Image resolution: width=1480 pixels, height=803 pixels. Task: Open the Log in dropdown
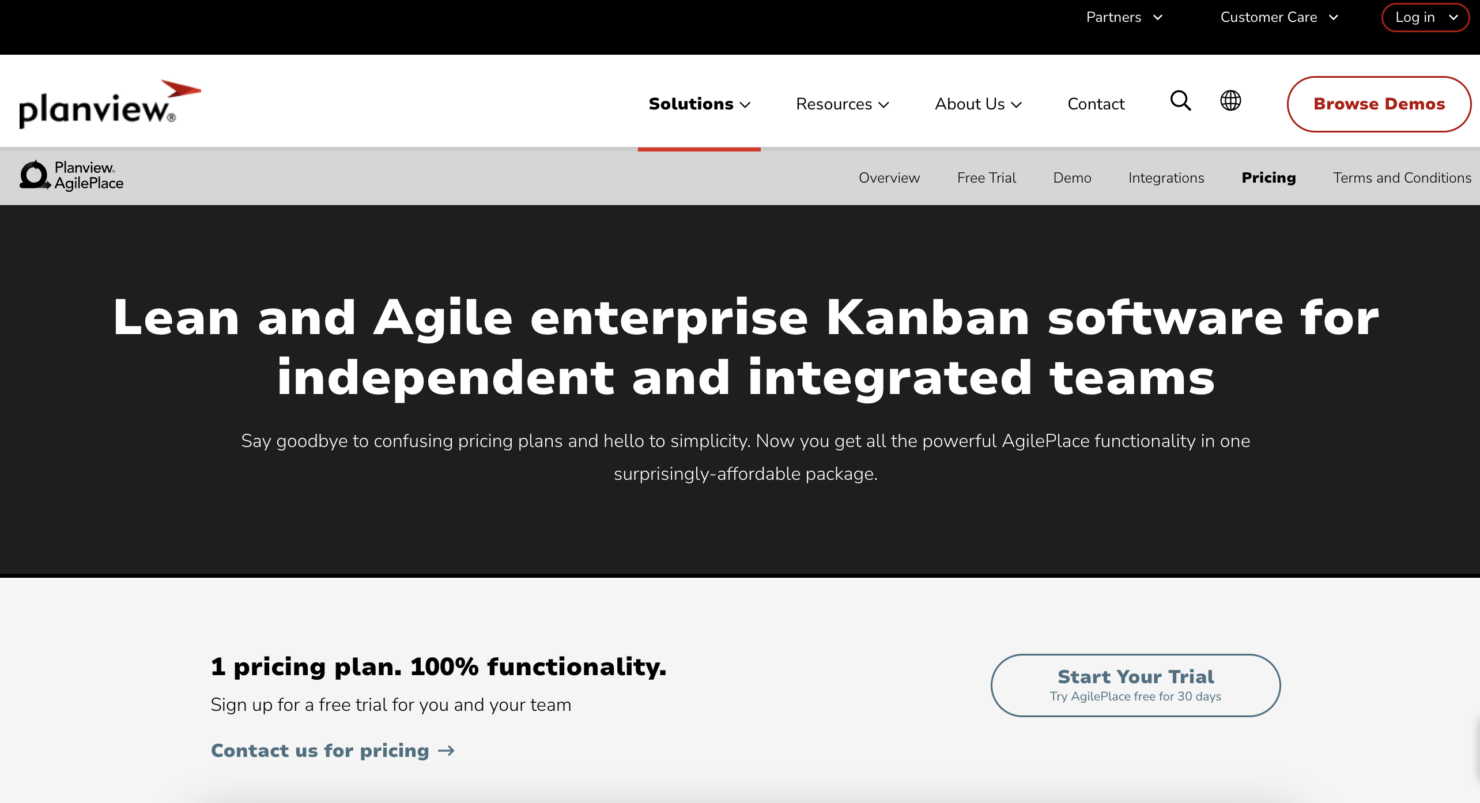coord(1426,17)
